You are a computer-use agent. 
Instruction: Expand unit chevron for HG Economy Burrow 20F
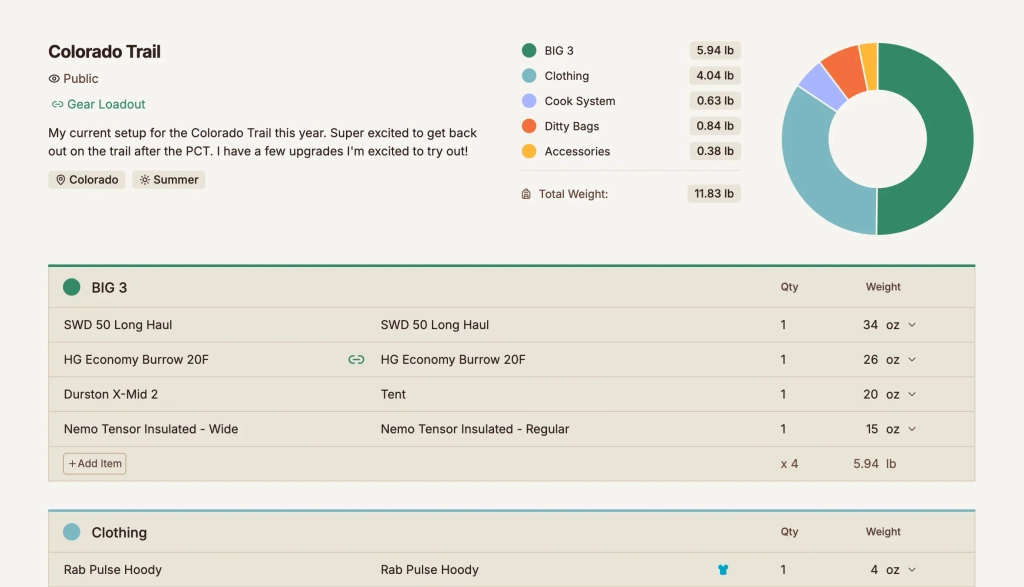tap(911, 360)
